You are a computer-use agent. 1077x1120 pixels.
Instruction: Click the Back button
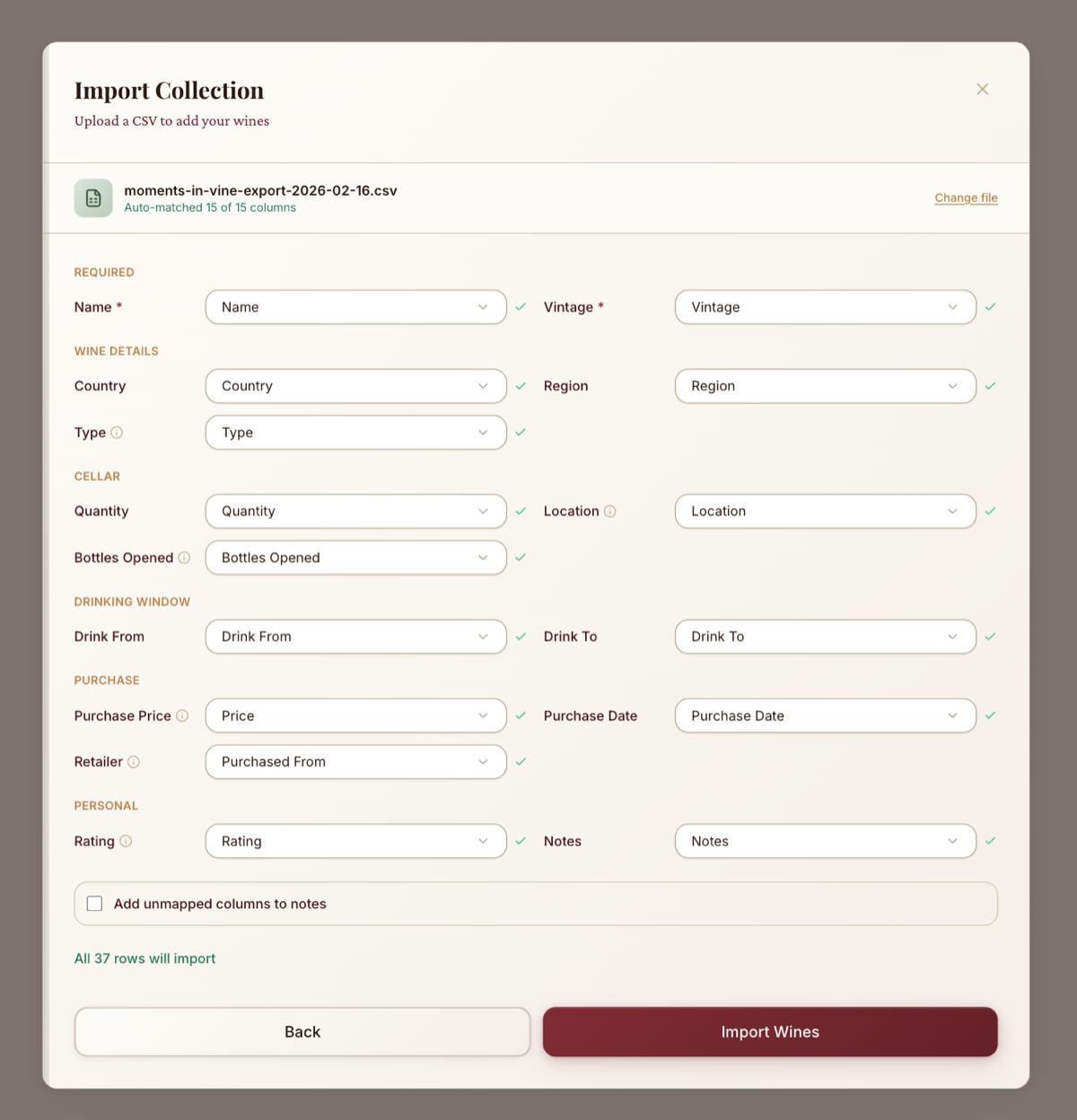[302, 1031]
